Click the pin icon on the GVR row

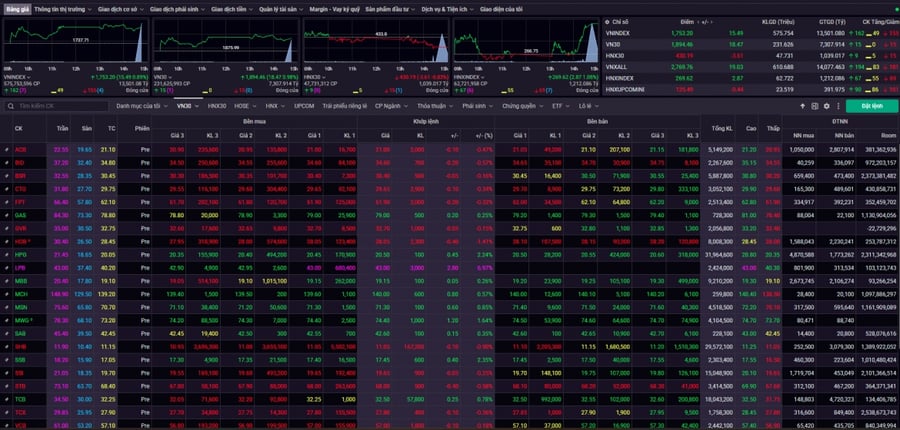pos(7,228)
